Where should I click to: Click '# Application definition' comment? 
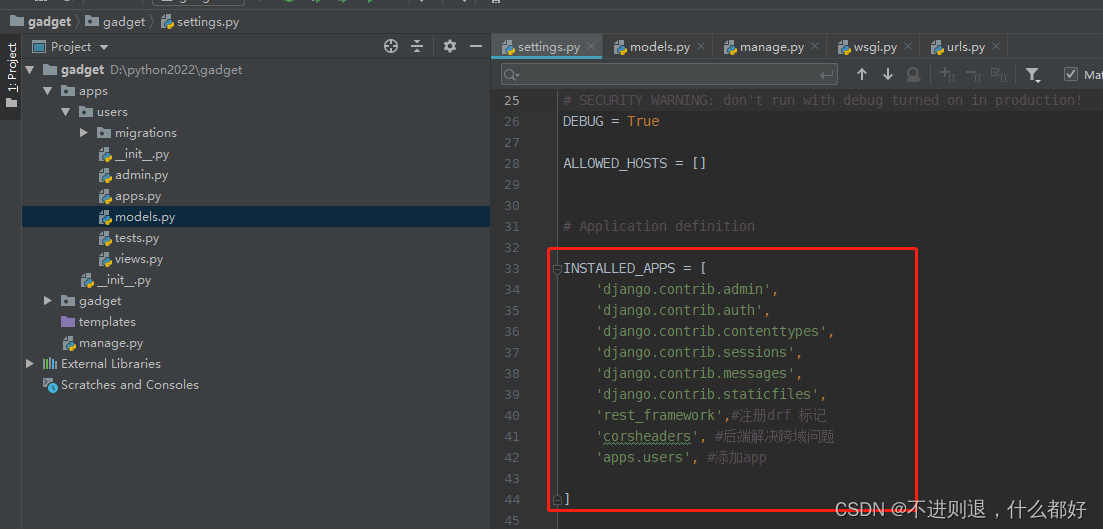(x=658, y=227)
